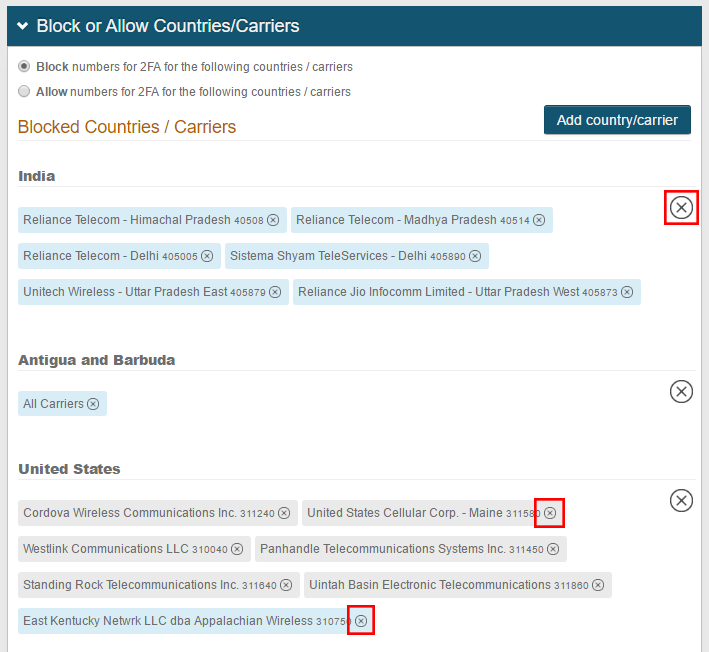Remove Cordova Wireless Communications tag

tap(284, 513)
